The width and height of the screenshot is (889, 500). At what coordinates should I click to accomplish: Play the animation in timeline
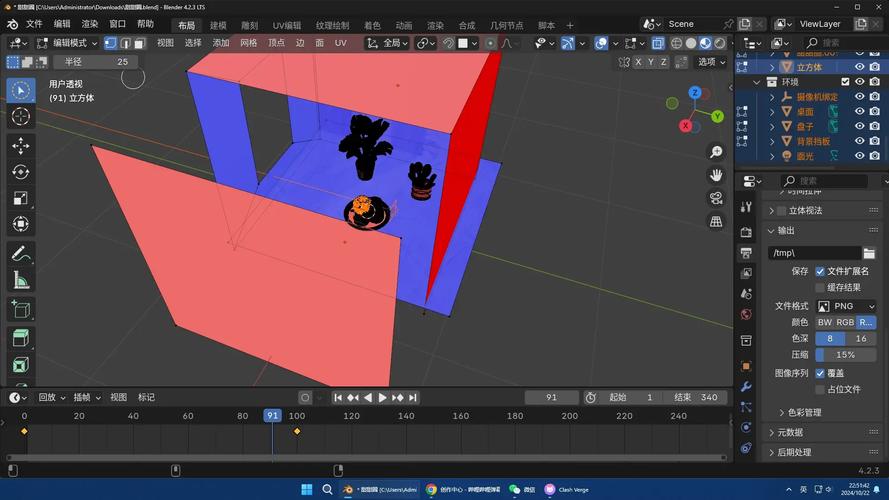point(382,398)
